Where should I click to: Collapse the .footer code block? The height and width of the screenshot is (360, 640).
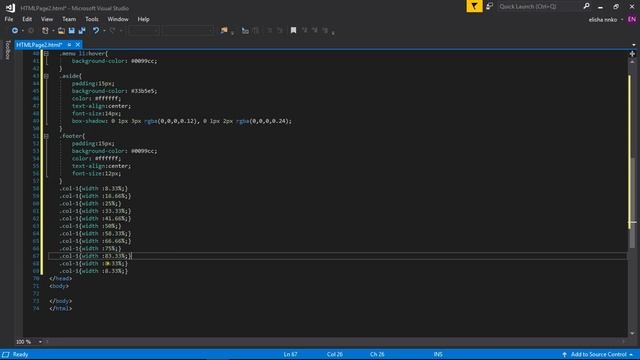(x=46, y=136)
